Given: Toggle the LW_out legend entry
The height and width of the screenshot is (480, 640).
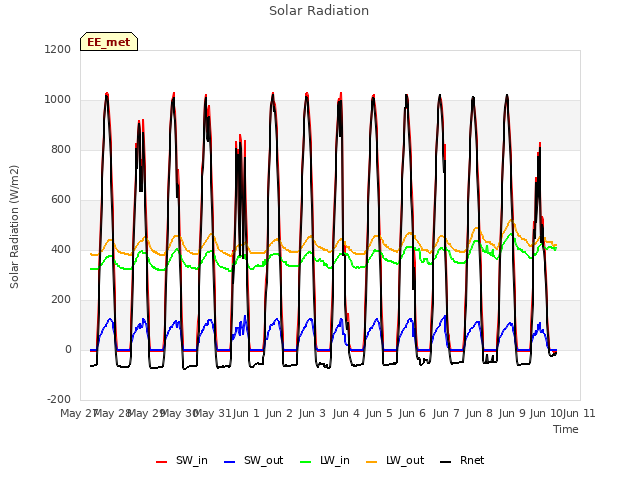Looking at the screenshot, I should [x=395, y=461].
